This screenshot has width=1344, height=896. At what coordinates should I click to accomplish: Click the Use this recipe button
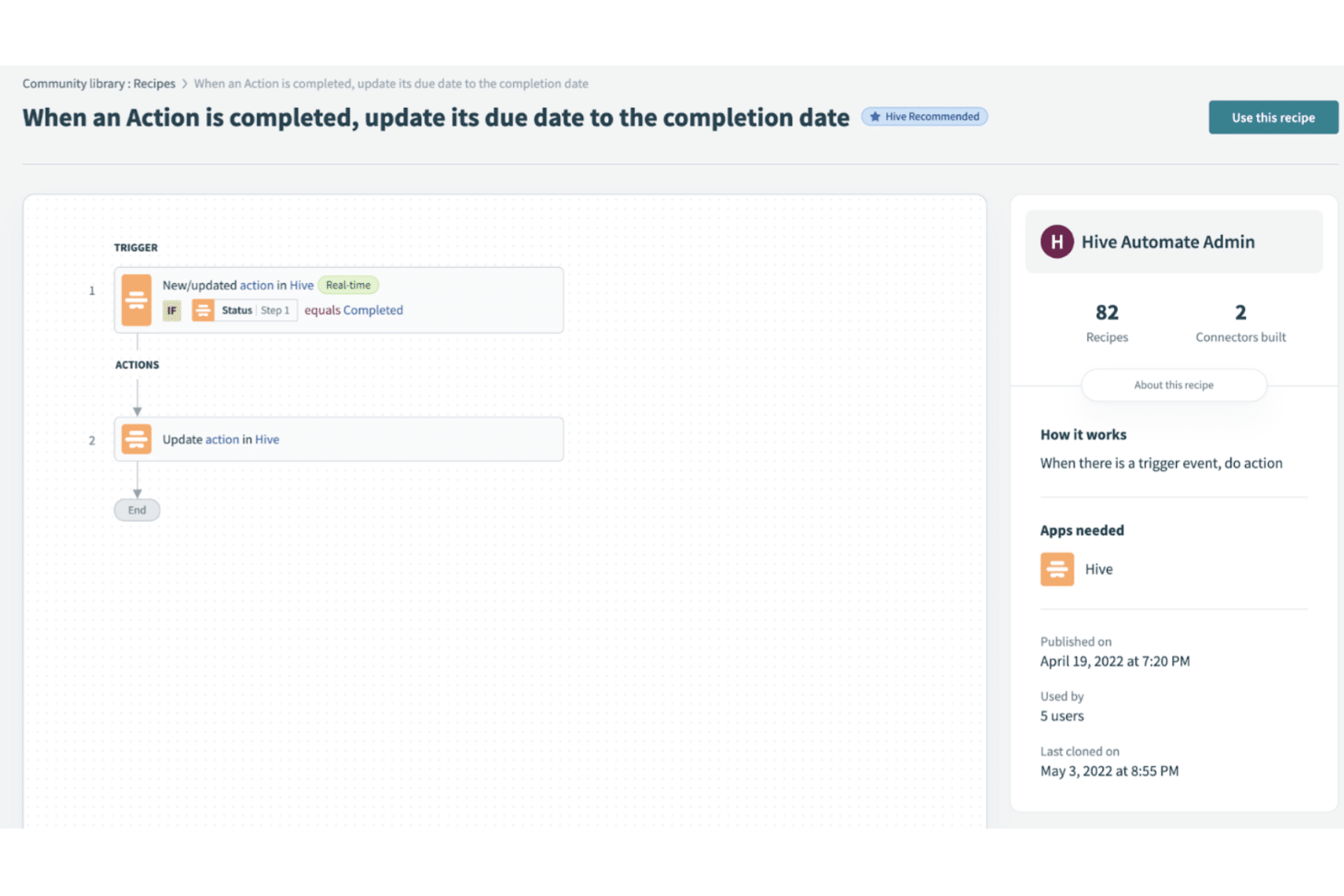(x=1273, y=117)
